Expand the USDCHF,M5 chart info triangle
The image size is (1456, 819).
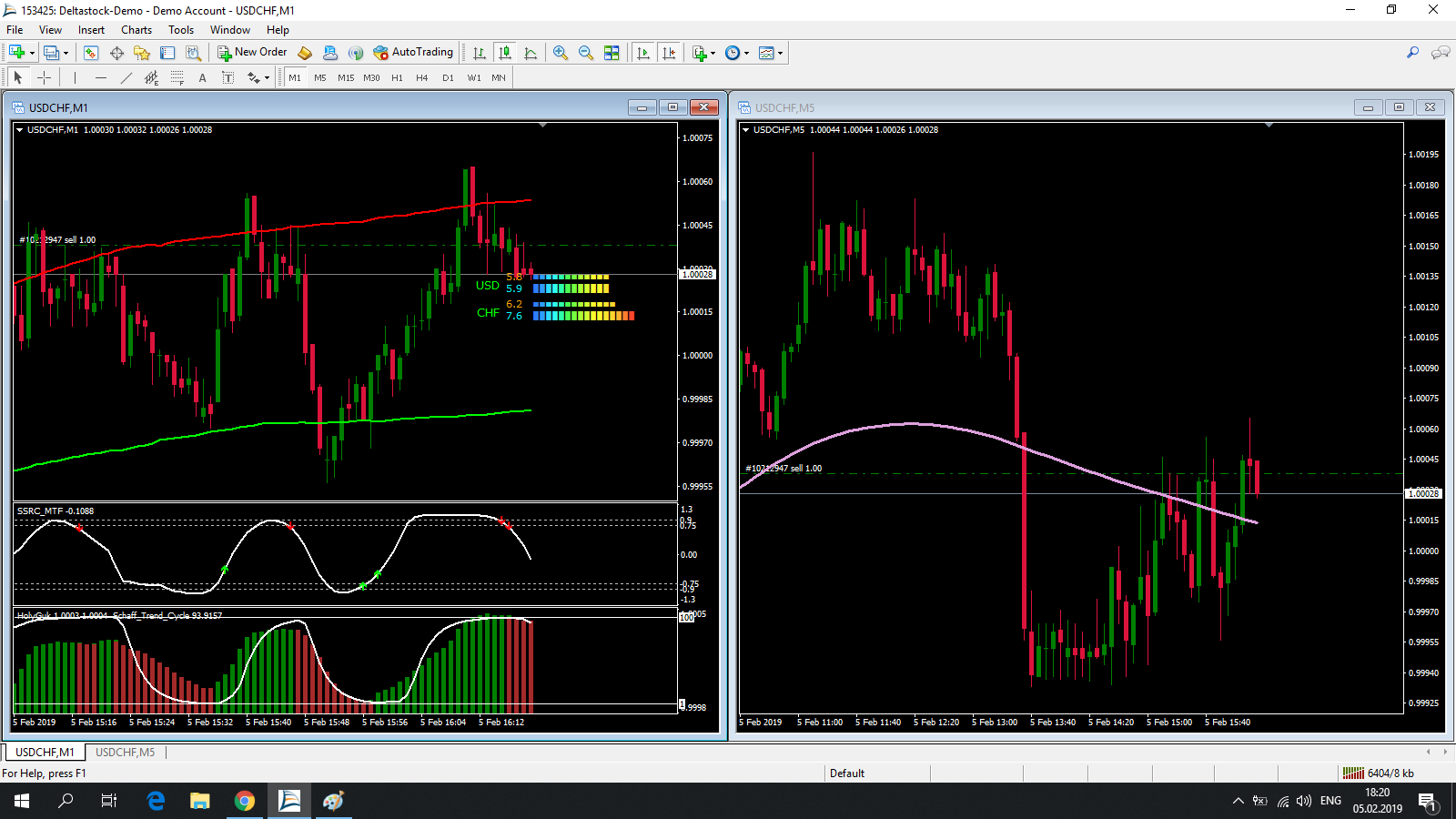tap(745, 130)
